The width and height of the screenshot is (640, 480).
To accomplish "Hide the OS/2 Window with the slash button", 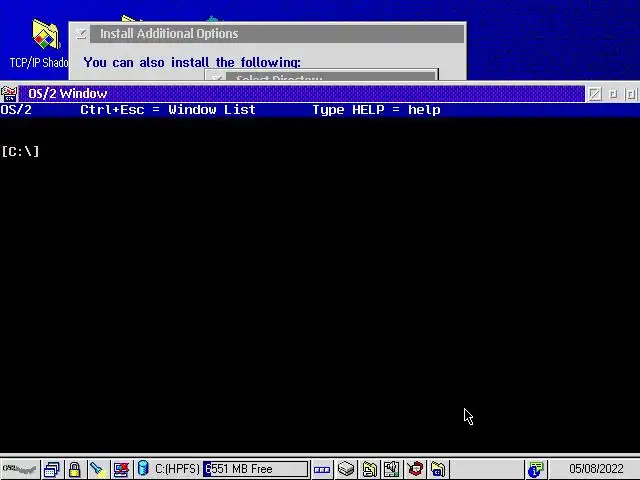I will [x=595, y=94].
